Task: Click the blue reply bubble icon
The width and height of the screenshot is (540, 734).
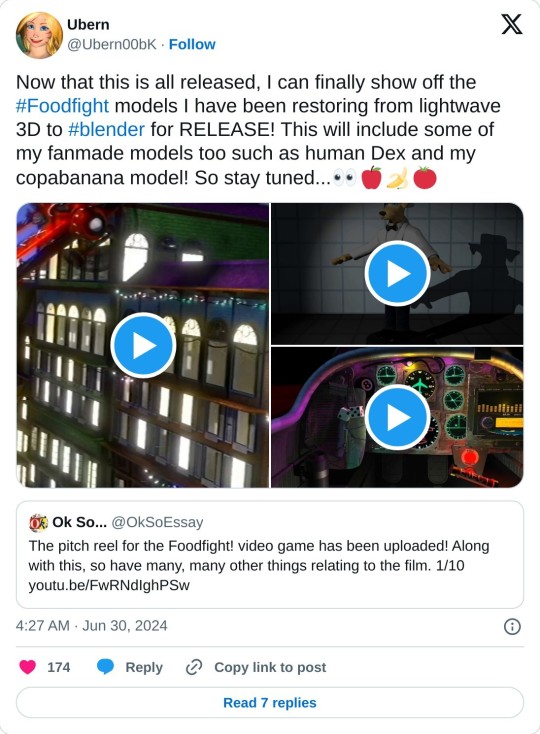Action: (105, 667)
